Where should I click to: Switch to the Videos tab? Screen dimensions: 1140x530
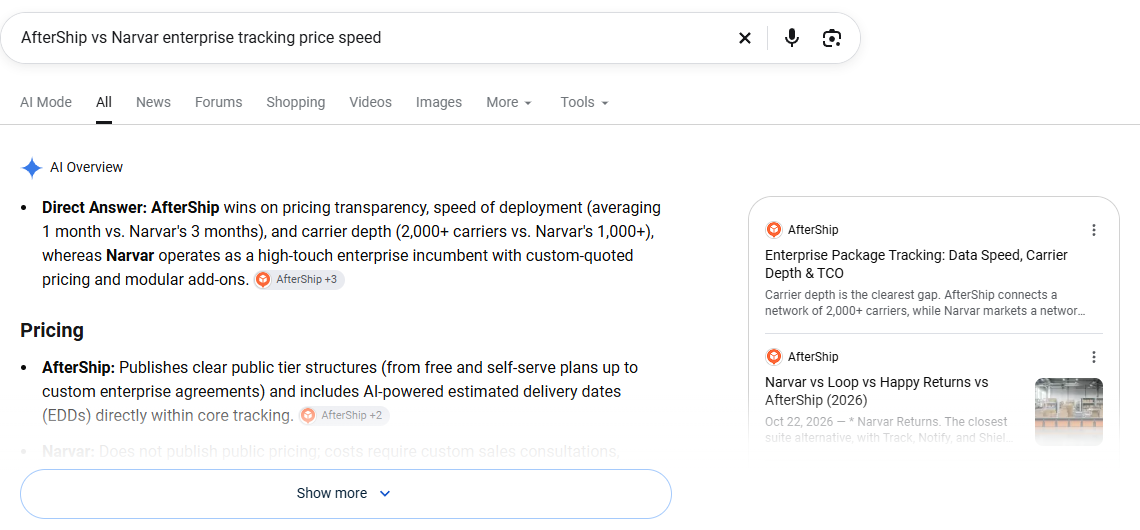point(371,103)
